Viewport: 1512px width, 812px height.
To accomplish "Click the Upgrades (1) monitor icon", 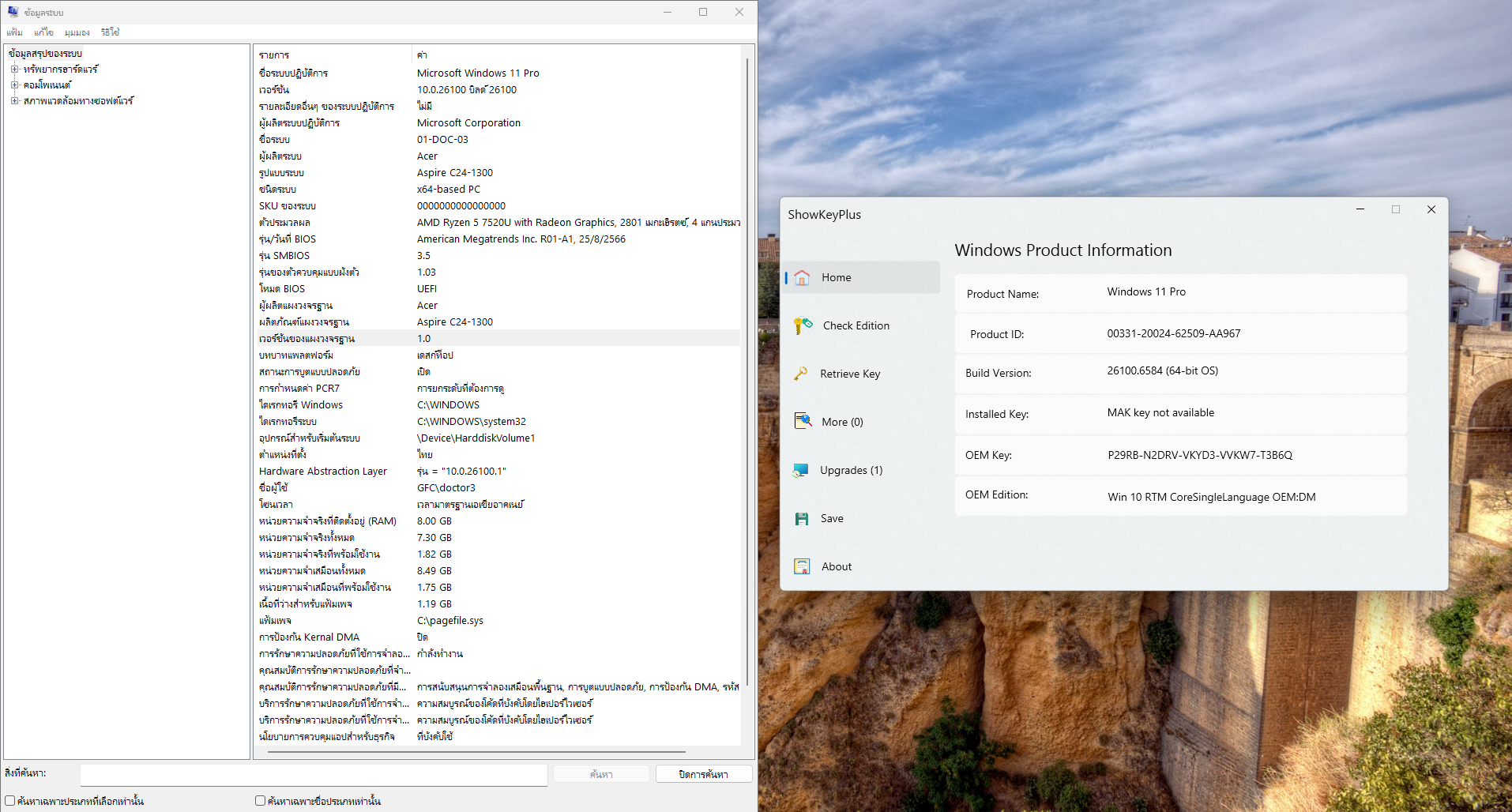I will [x=801, y=470].
